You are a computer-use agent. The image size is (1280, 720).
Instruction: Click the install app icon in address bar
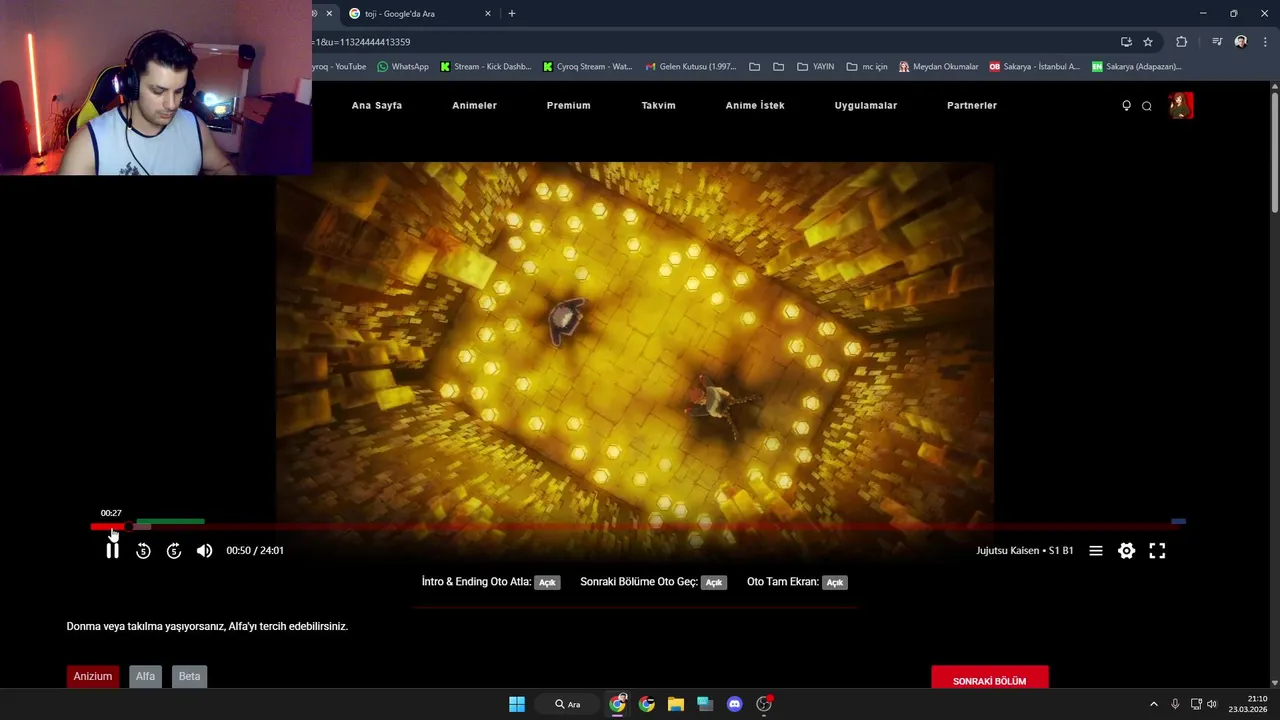pyautogui.click(x=1126, y=42)
